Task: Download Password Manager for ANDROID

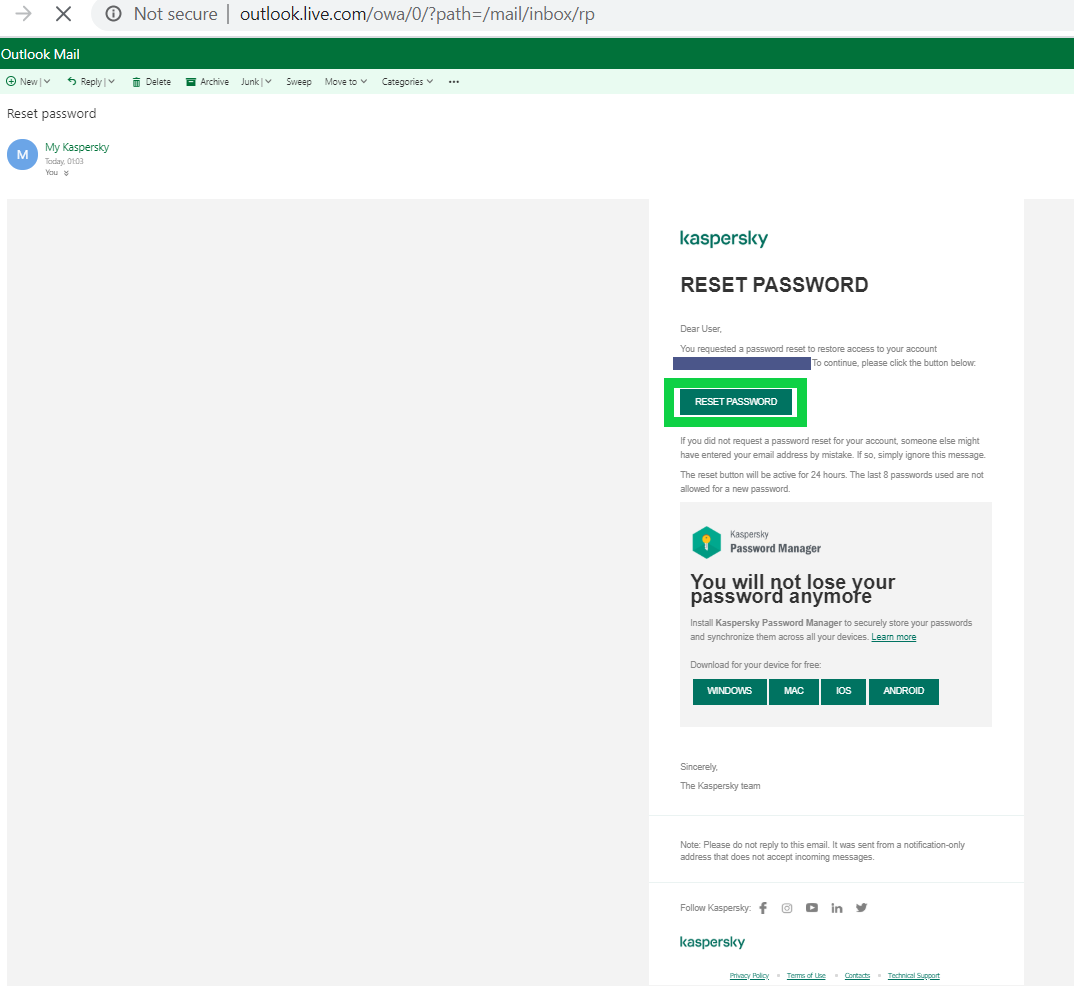Action: pos(903,691)
